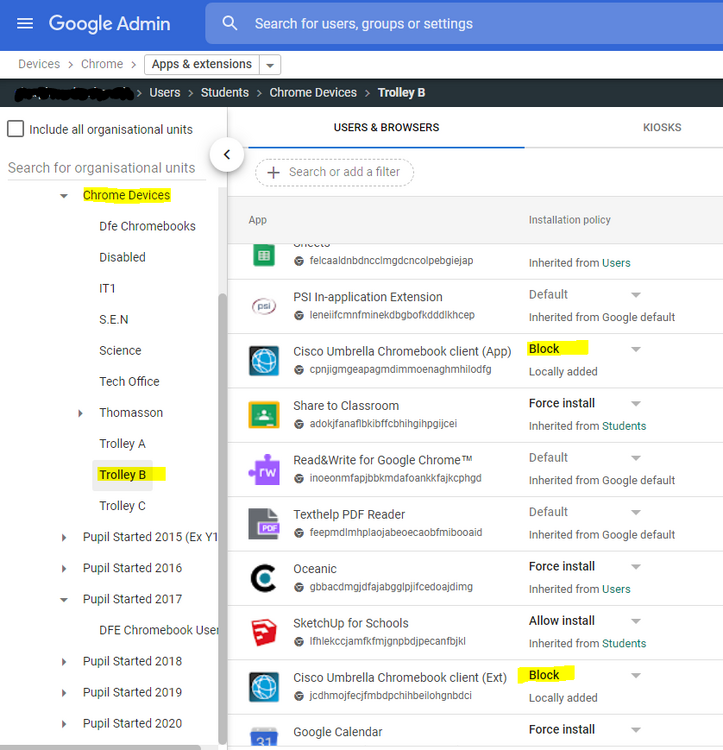Click the top search for users field
The image size is (723, 750).
pyautogui.click(x=464, y=23)
